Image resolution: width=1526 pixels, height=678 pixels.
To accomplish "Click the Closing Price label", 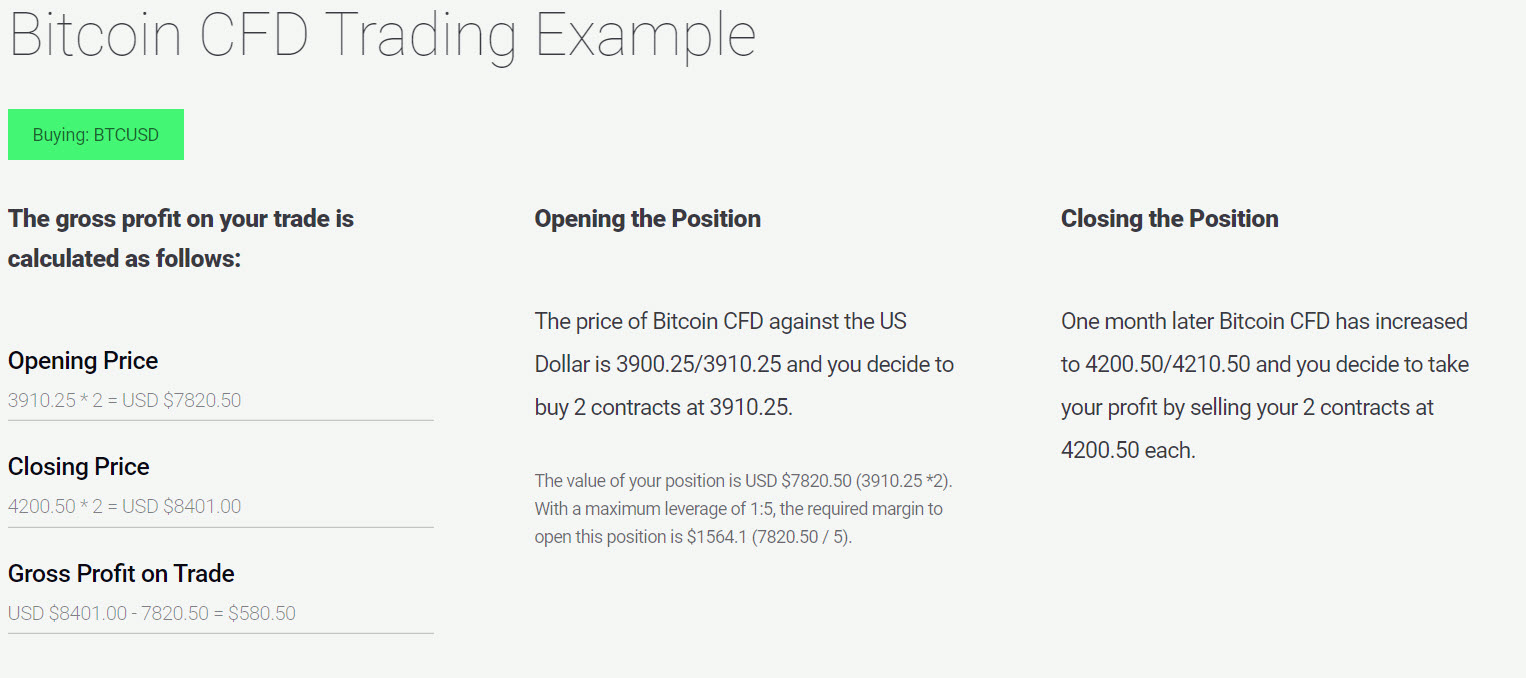I will pos(79,466).
